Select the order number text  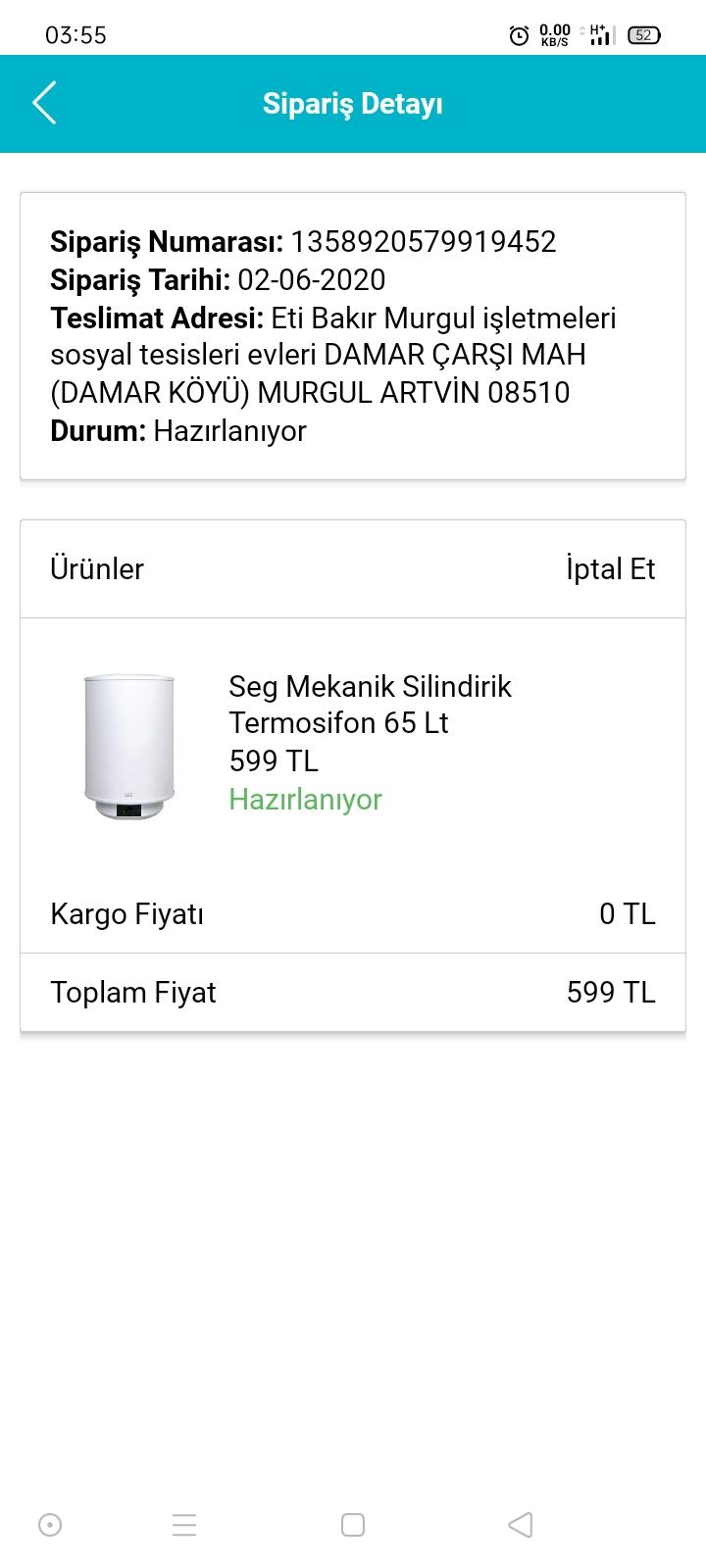pyautogui.click(x=423, y=242)
